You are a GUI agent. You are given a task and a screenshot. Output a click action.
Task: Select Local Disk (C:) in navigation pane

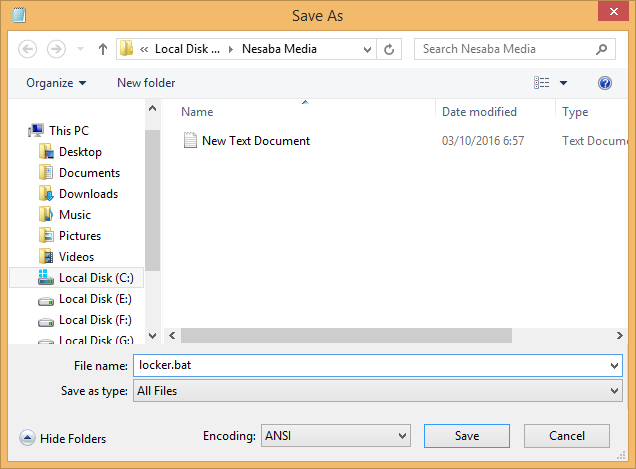pyautogui.click(x=96, y=278)
